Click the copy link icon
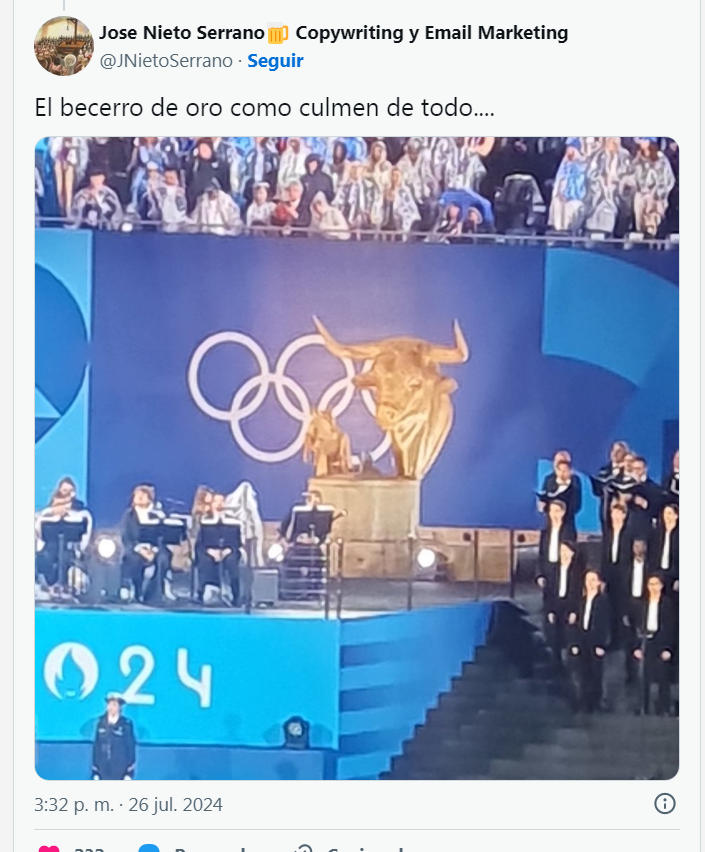The width and height of the screenshot is (705, 852). pyautogui.click(x=302, y=849)
